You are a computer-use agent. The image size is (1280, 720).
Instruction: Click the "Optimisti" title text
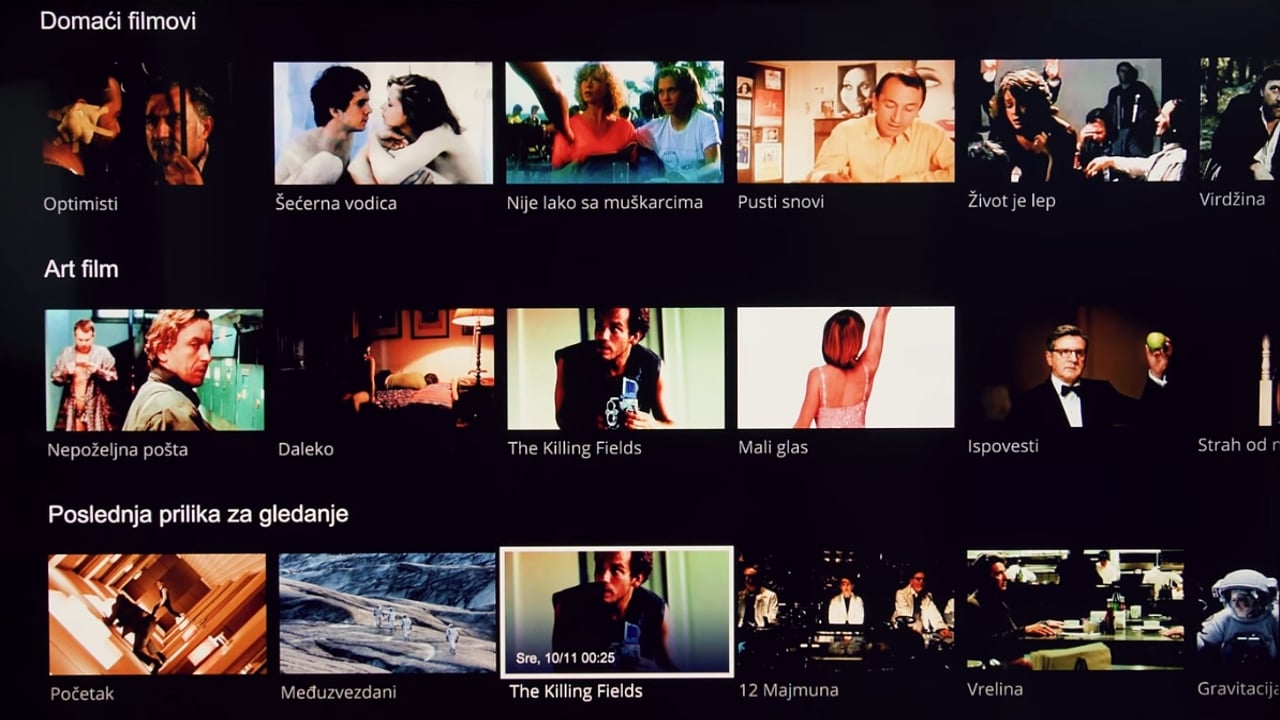click(x=81, y=204)
